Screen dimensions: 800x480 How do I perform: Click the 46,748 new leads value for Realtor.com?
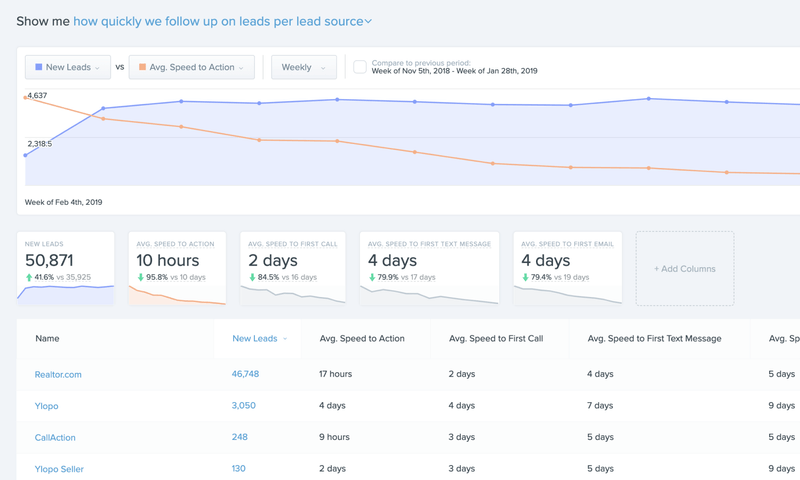click(245, 374)
